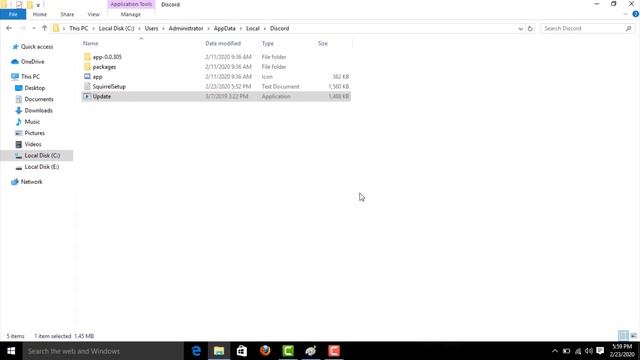Screen dimensions: 640x360
Task: Sort by the Name column header
Action: (91, 43)
